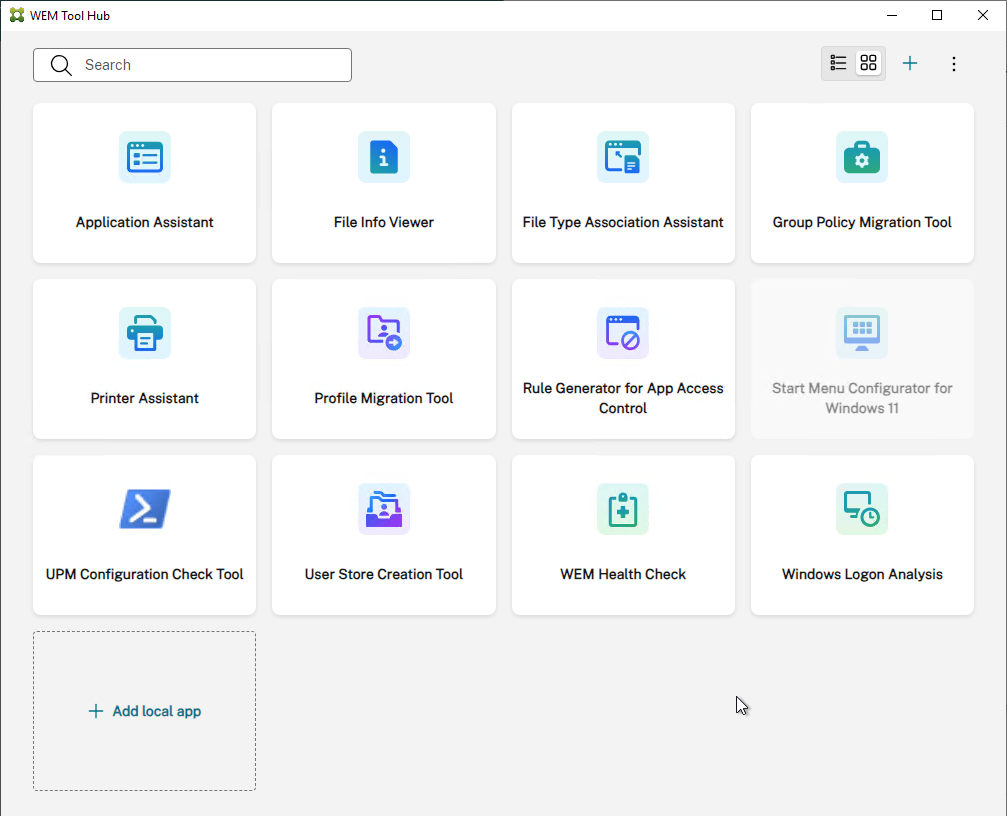Image resolution: width=1007 pixels, height=816 pixels.
Task: Click Rule Generator for App Access Control text
Action: coord(623,398)
